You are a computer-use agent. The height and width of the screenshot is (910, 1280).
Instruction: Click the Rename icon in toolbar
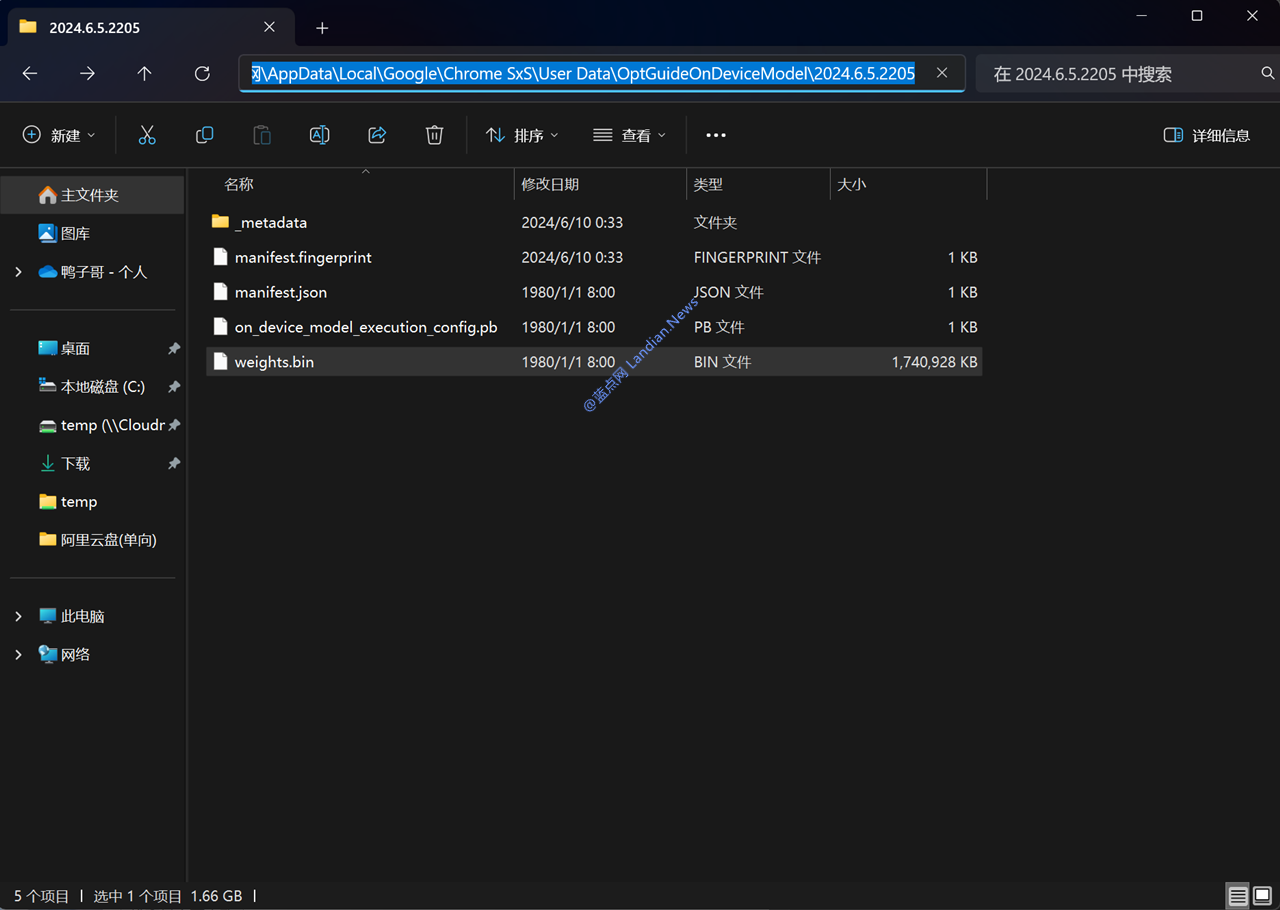click(x=319, y=135)
